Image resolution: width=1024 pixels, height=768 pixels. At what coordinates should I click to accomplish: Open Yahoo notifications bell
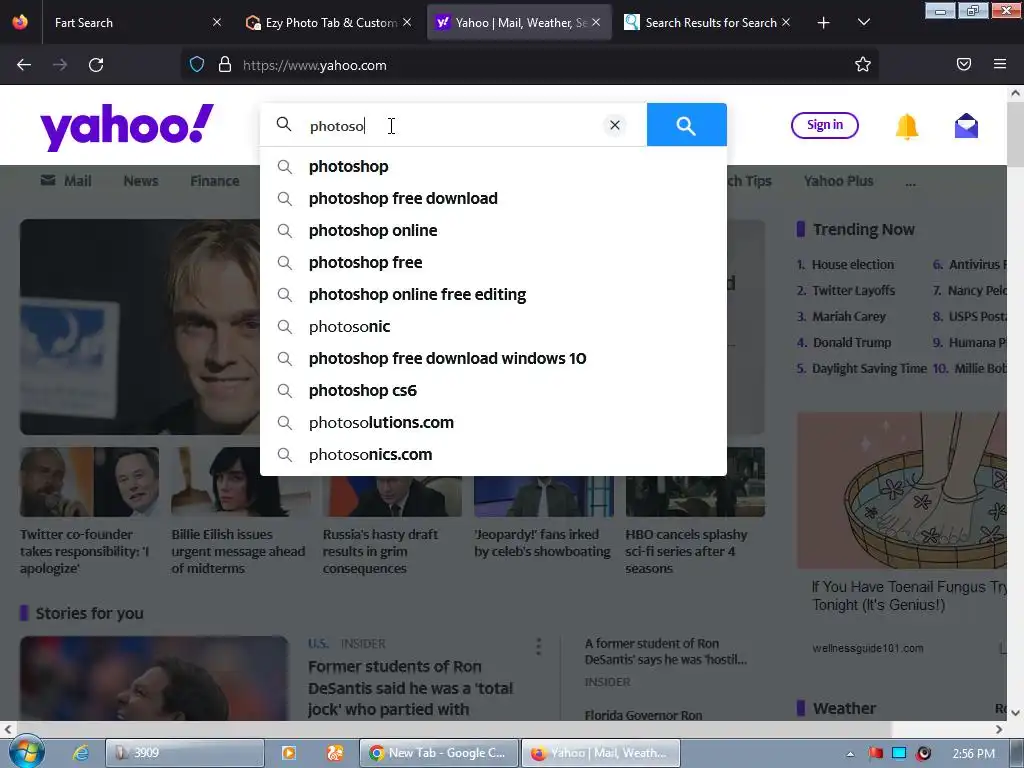click(x=906, y=126)
